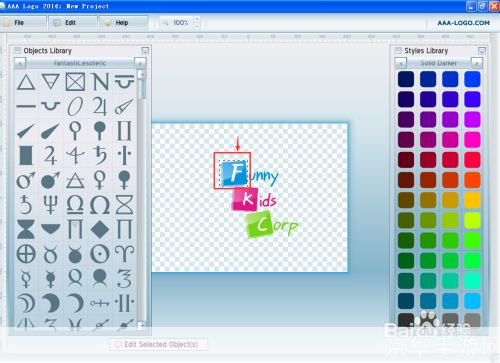Choose the trident Neptune symbol
This screenshot has width=500, height=363.
click(x=50, y=205)
